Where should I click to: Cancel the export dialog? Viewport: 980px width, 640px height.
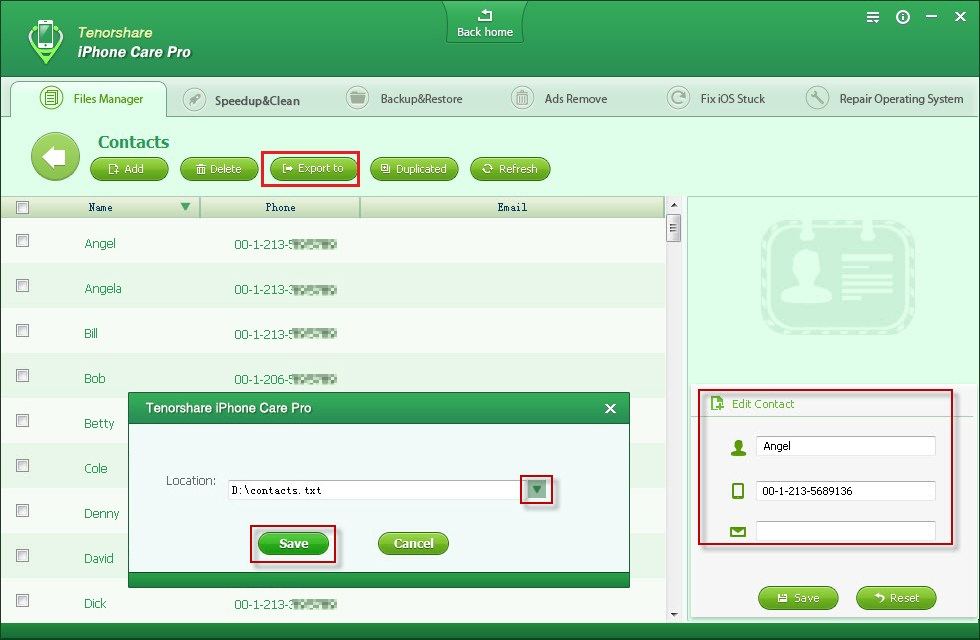[x=413, y=544]
